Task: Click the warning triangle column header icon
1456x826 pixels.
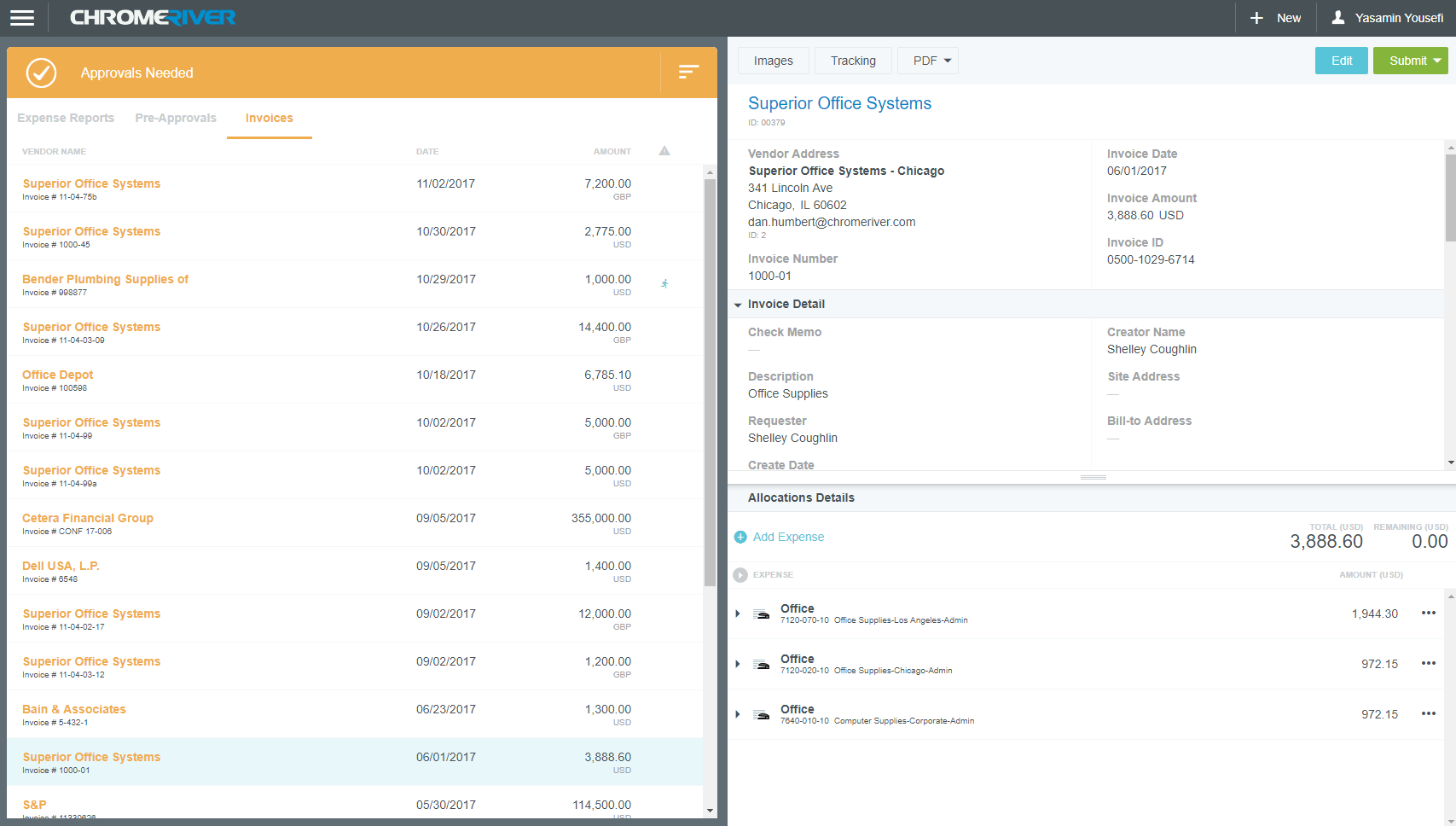Action: coord(664,151)
